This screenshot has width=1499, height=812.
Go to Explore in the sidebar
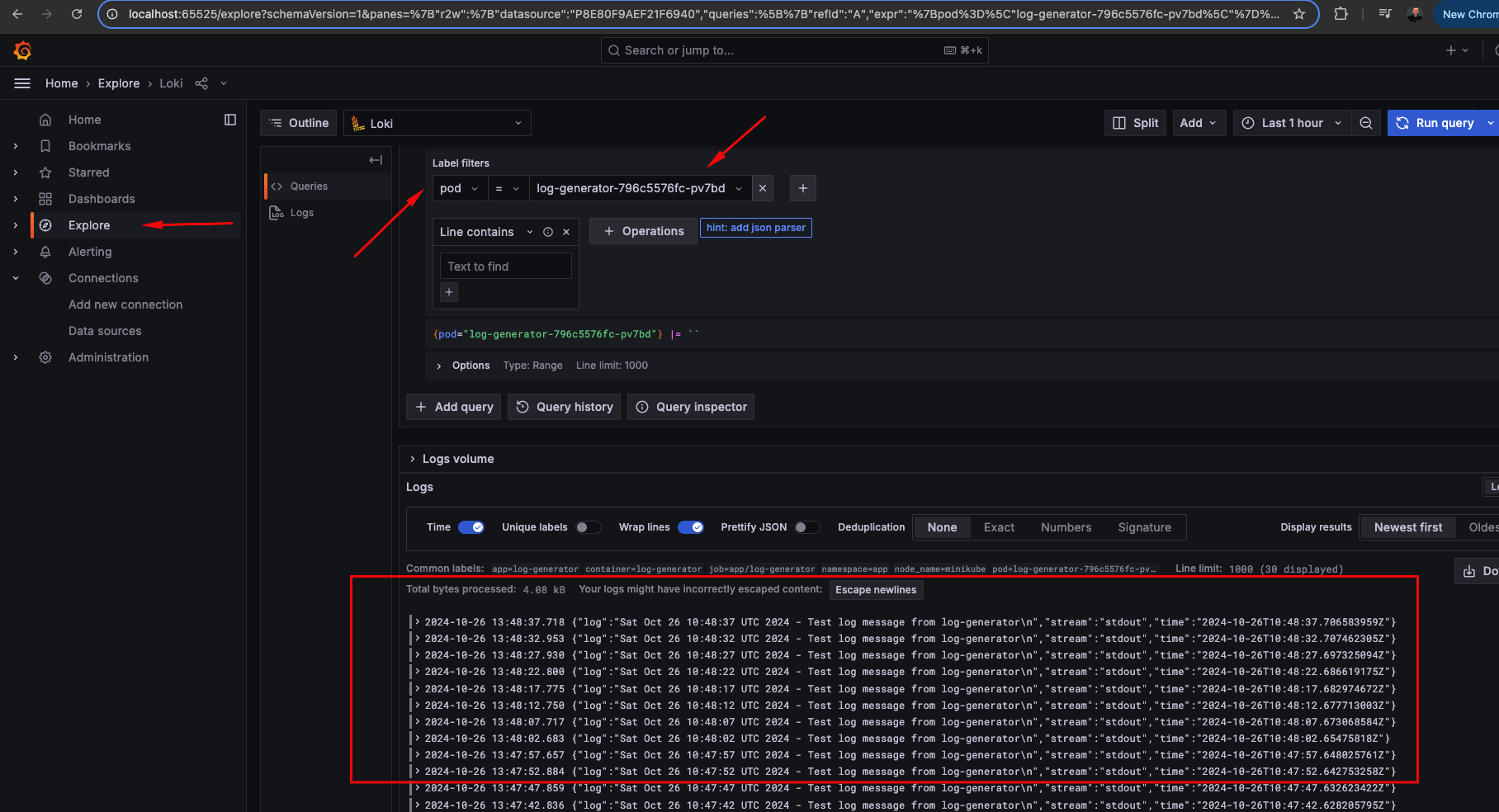[89, 225]
